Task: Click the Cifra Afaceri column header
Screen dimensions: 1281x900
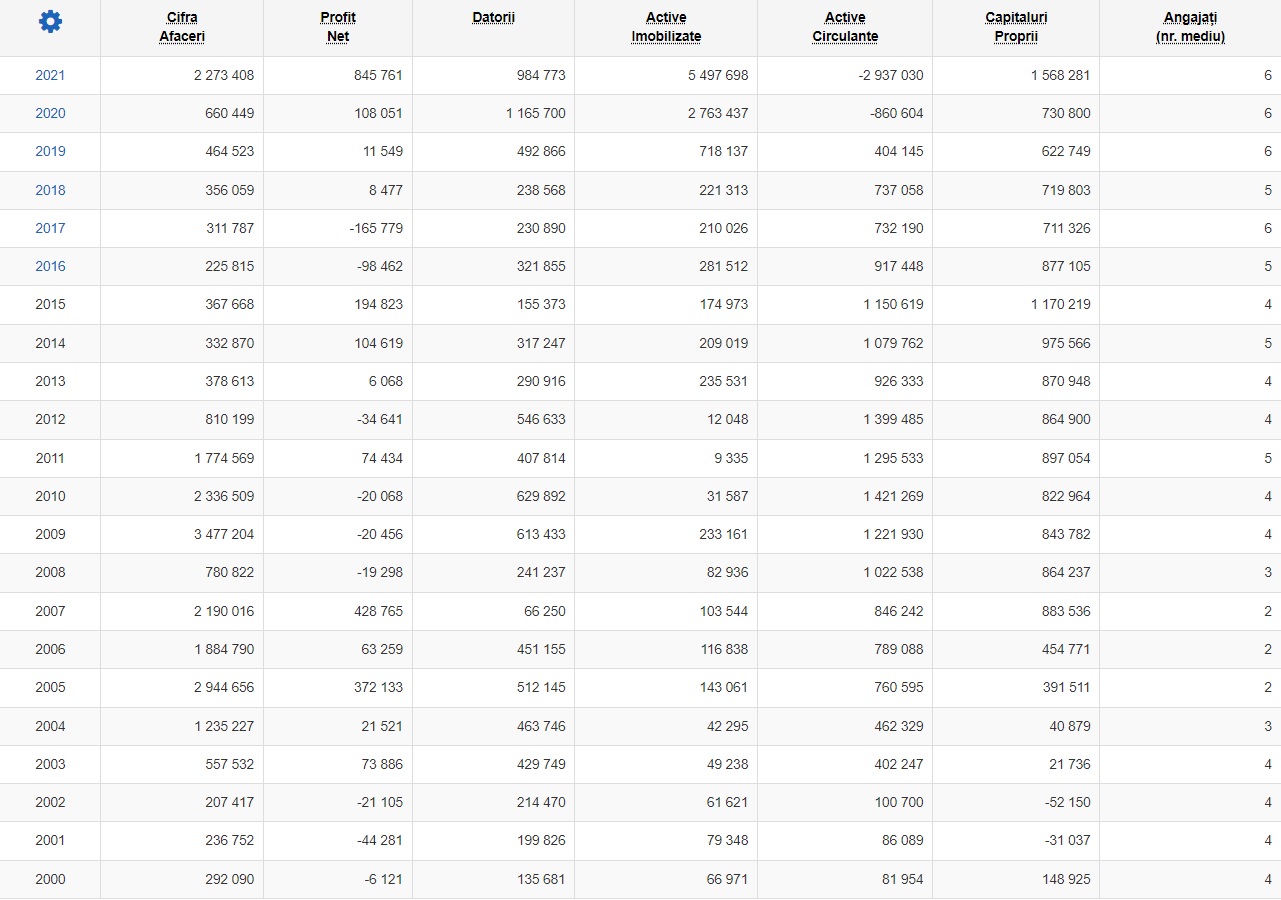Action: (x=182, y=27)
